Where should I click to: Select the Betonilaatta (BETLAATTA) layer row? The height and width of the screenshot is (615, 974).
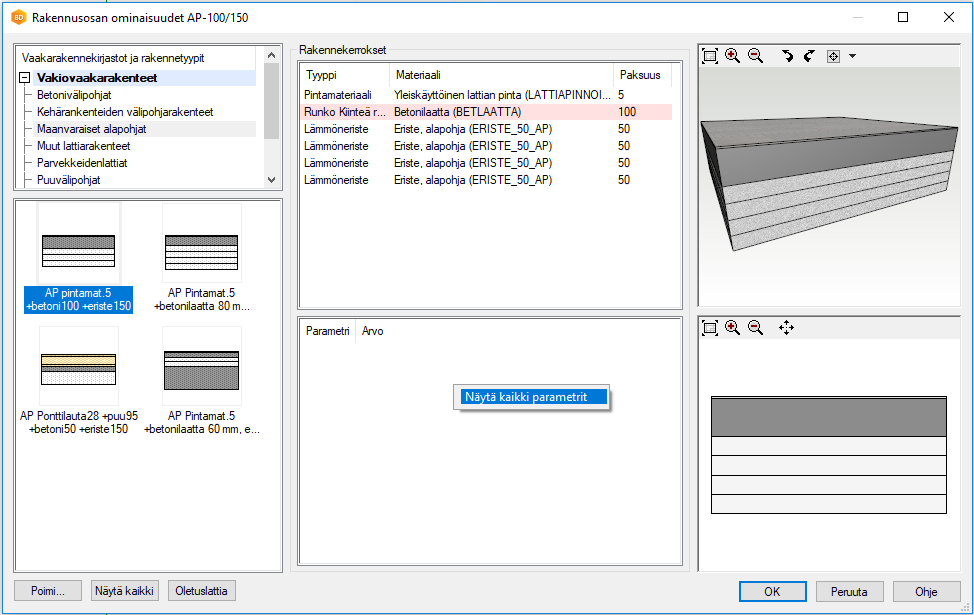tap(457, 112)
